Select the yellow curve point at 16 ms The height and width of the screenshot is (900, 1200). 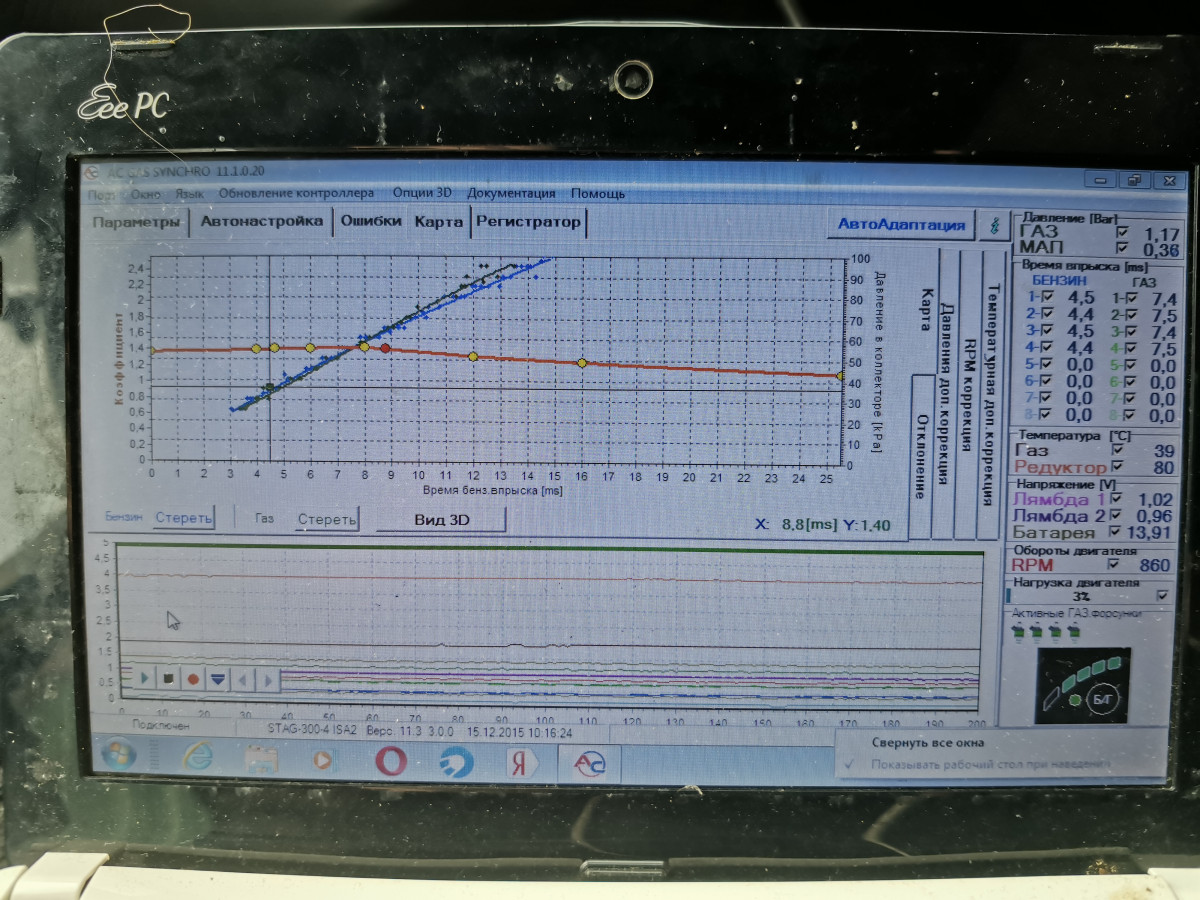tap(582, 362)
